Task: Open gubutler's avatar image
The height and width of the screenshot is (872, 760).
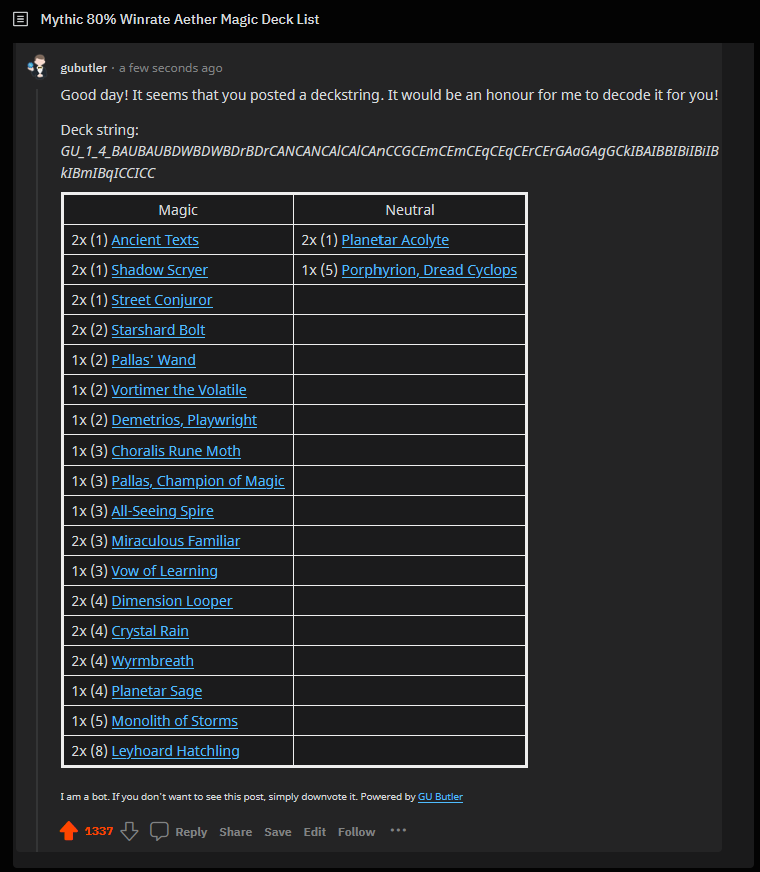Action: (x=38, y=67)
